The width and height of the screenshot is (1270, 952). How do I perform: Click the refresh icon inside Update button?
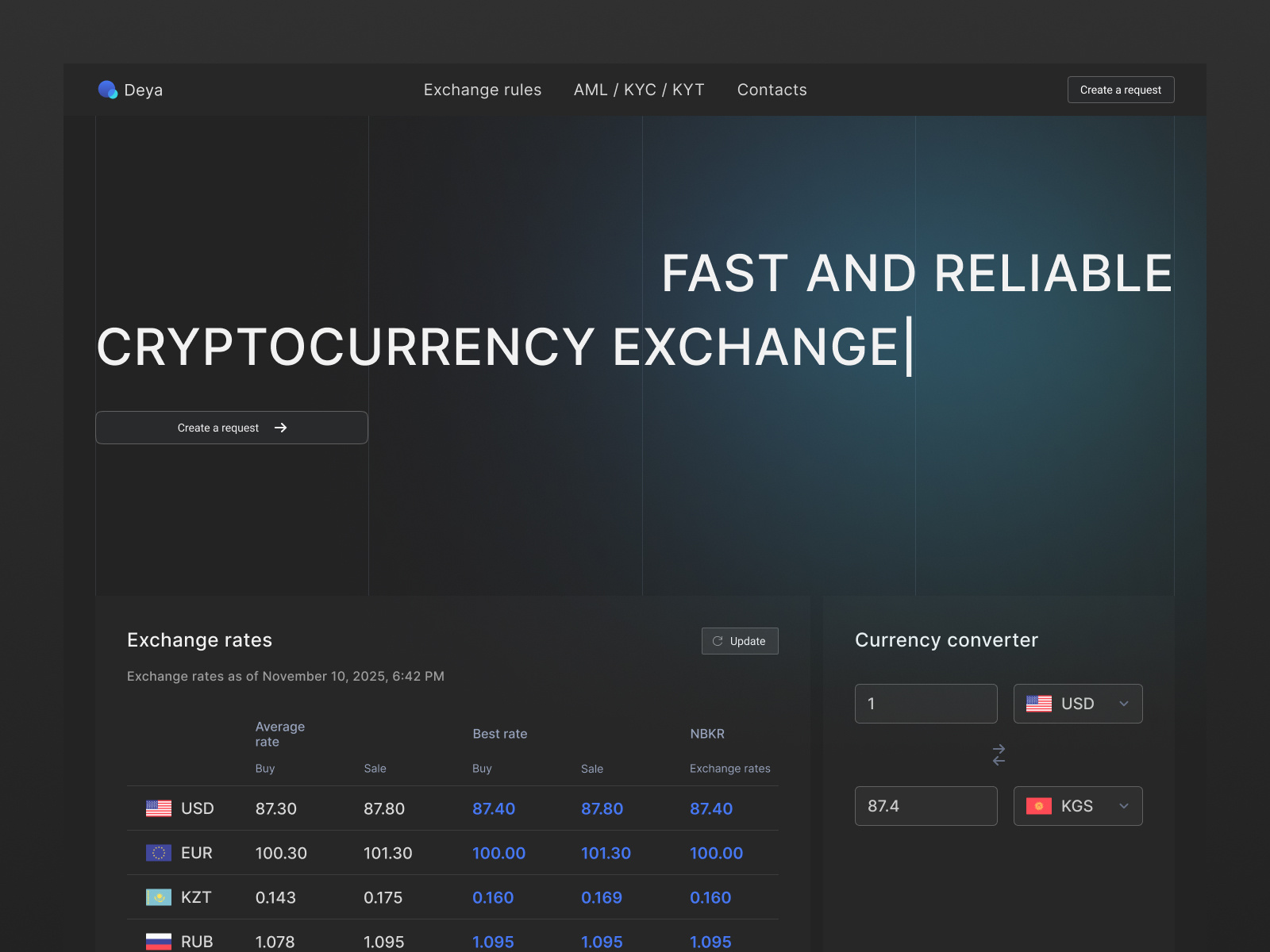(x=718, y=640)
